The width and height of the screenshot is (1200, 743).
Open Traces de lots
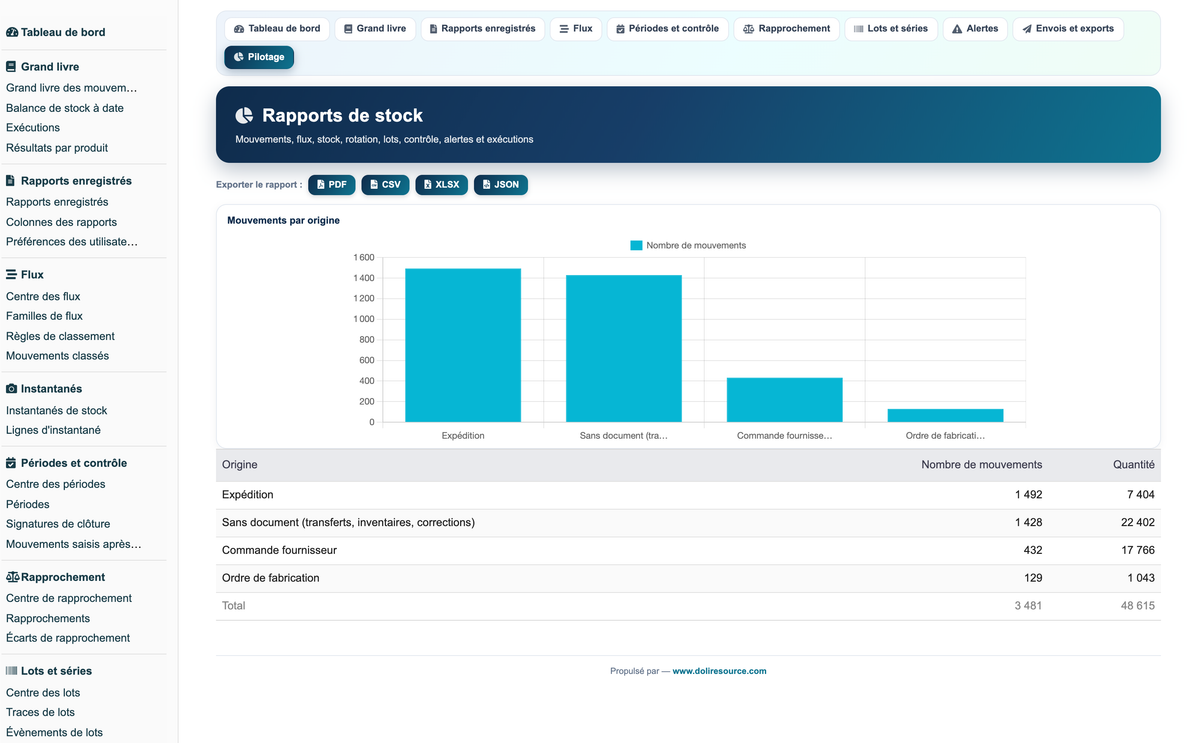(x=40, y=712)
